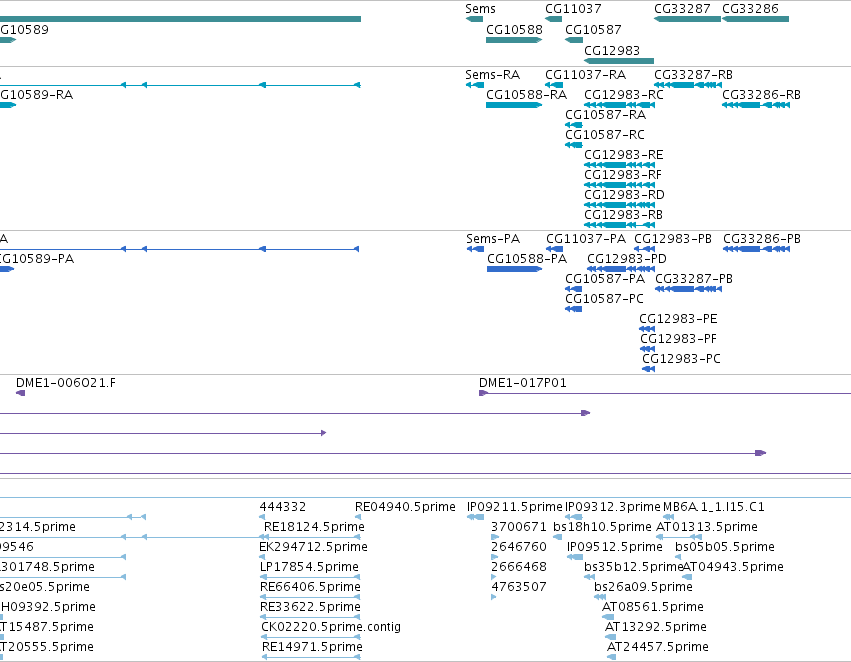Select the CG11037 gene label

coord(573,9)
